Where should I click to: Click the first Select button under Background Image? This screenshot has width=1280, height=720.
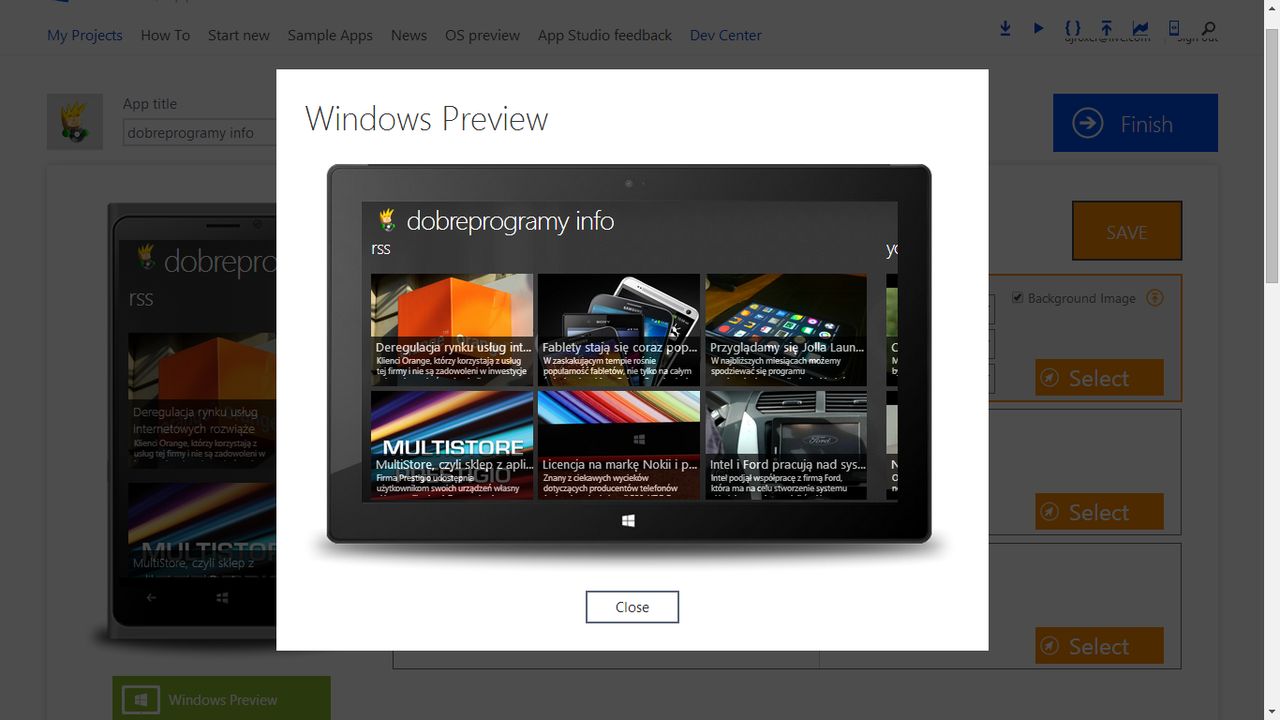click(x=1099, y=378)
